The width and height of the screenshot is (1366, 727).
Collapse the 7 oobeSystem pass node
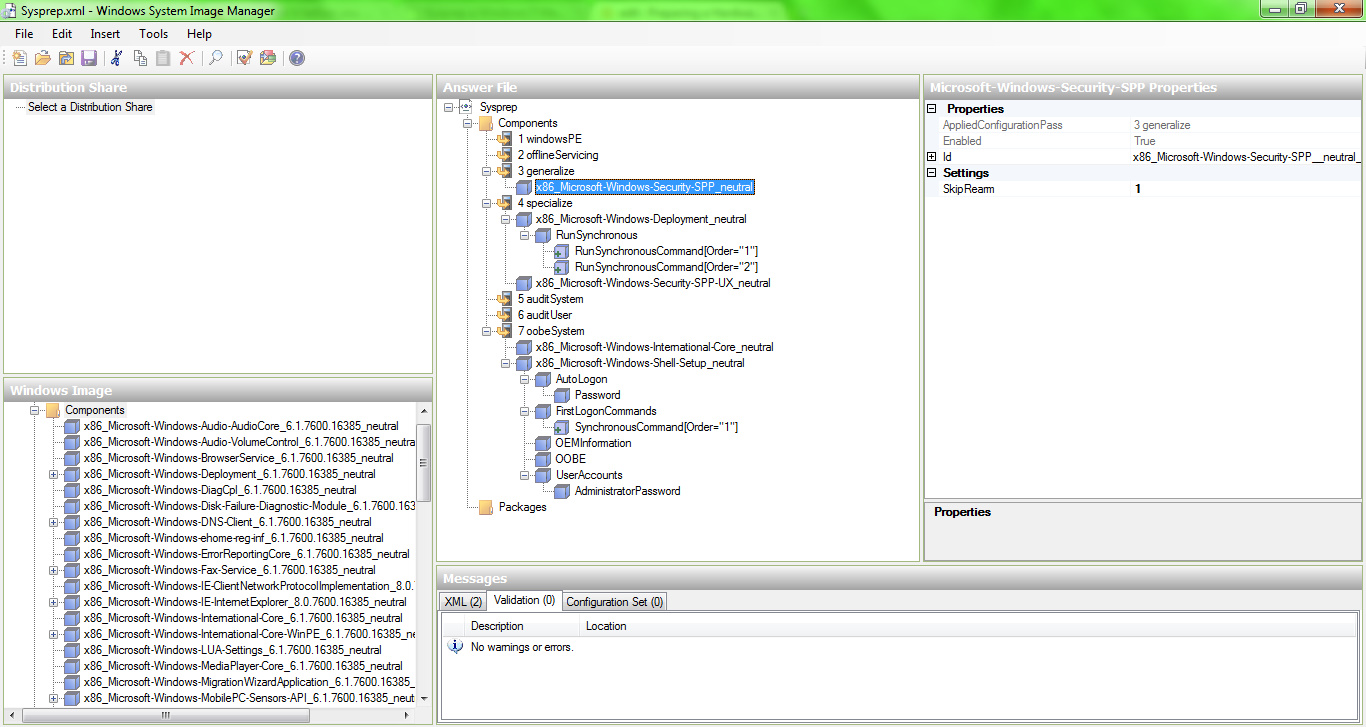[487, 331]
